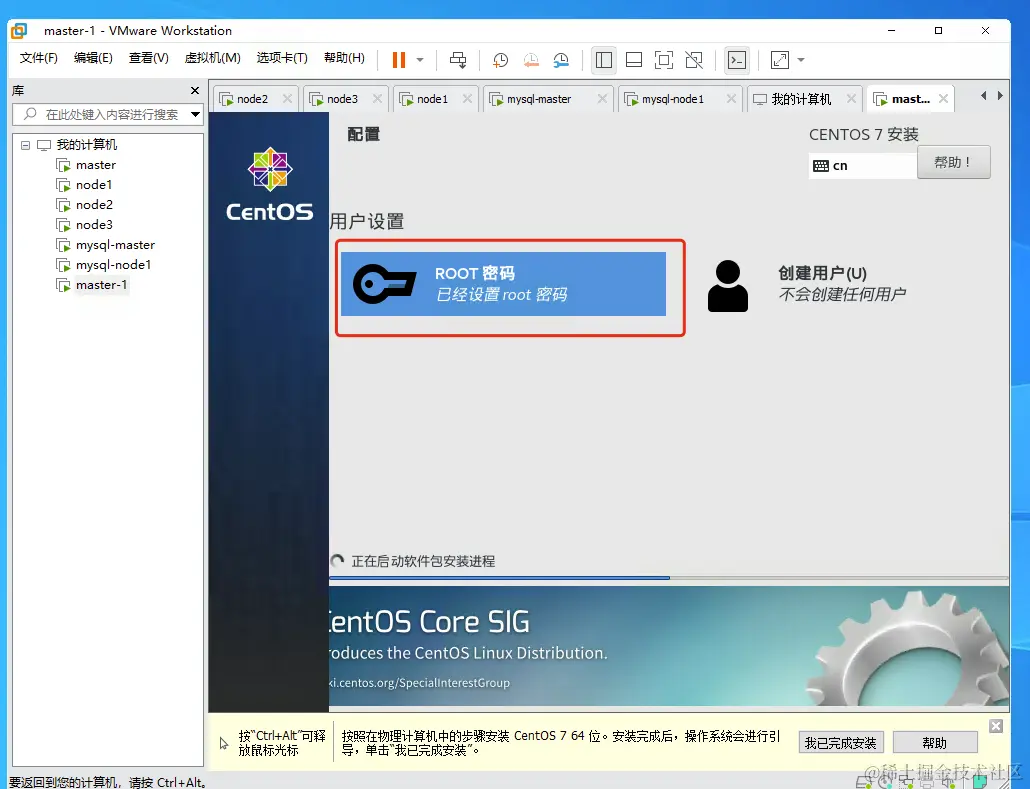Click the 我已完成安装 button
The width and height of the screenshot is (1030, 789).
pyautogui.click(x=840, y=743)
